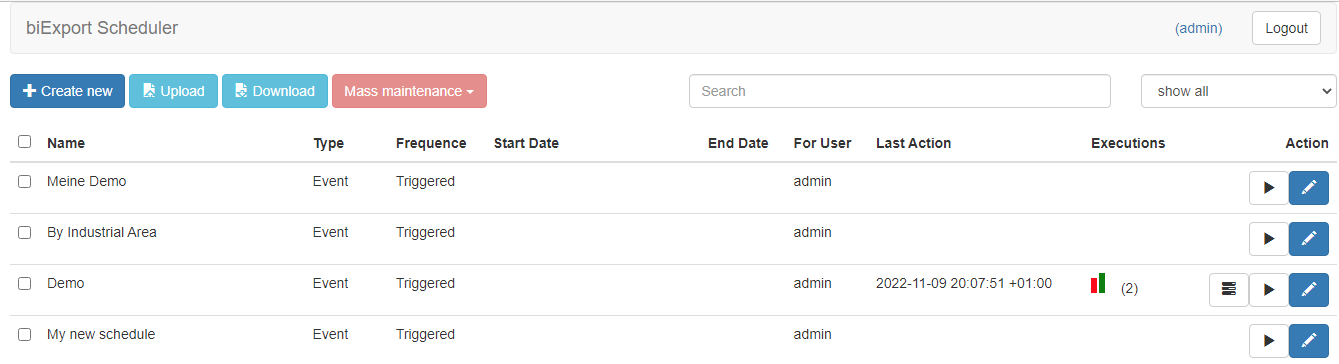Screen dimensions: 1339x364
Task: Edit the By Industrial Area schedule
Action: (x=1309, y=239)
